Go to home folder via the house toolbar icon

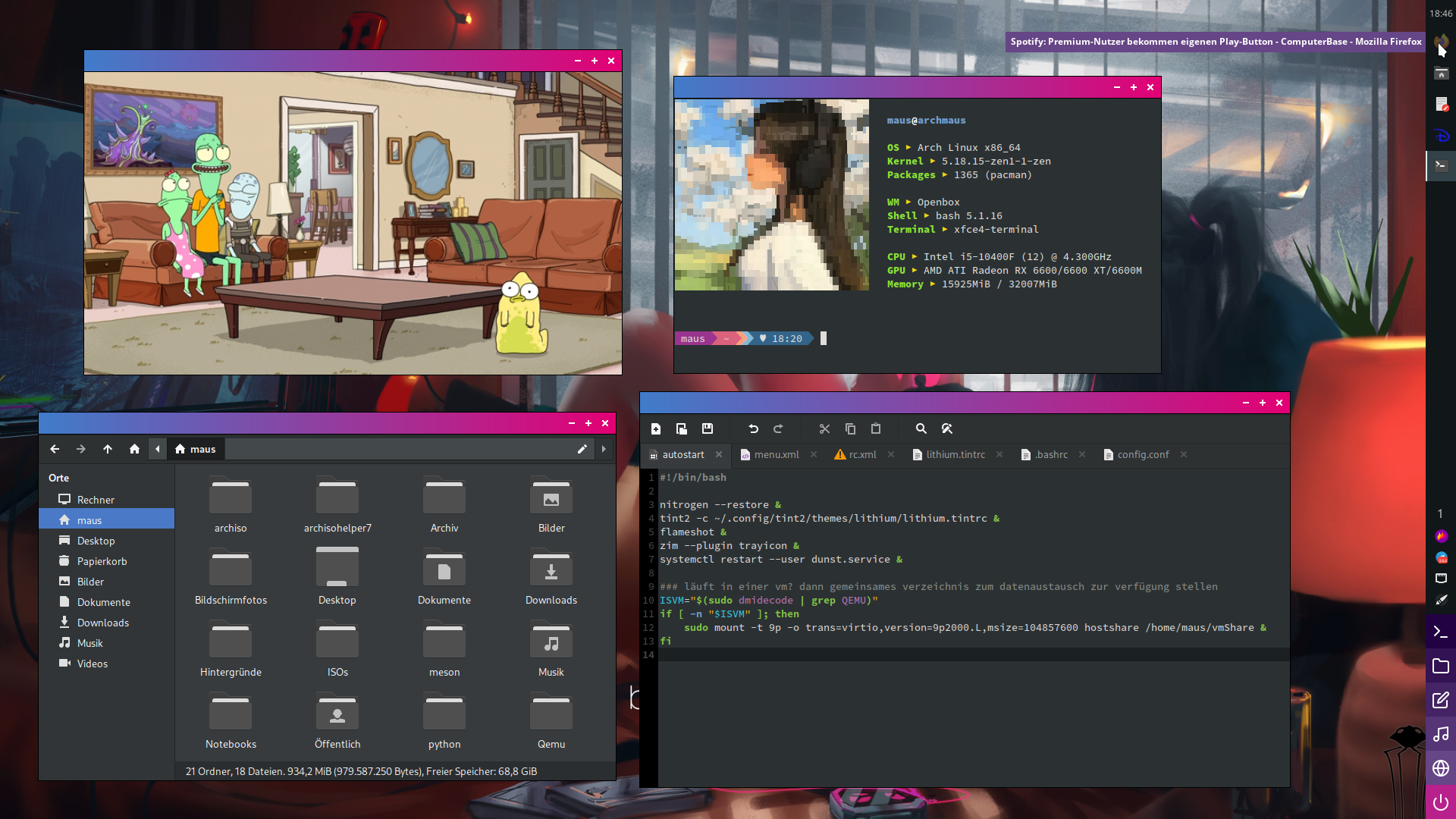tap(134, 449)
